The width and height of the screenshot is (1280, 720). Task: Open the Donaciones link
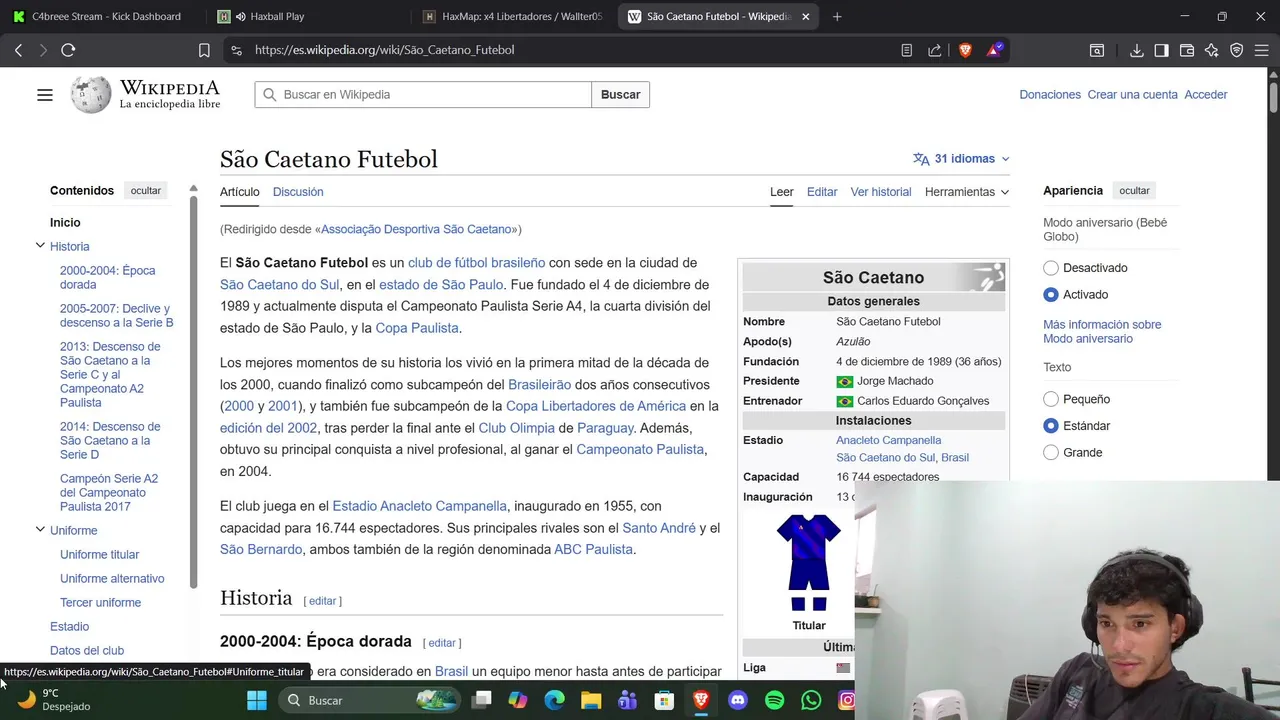1050,95
